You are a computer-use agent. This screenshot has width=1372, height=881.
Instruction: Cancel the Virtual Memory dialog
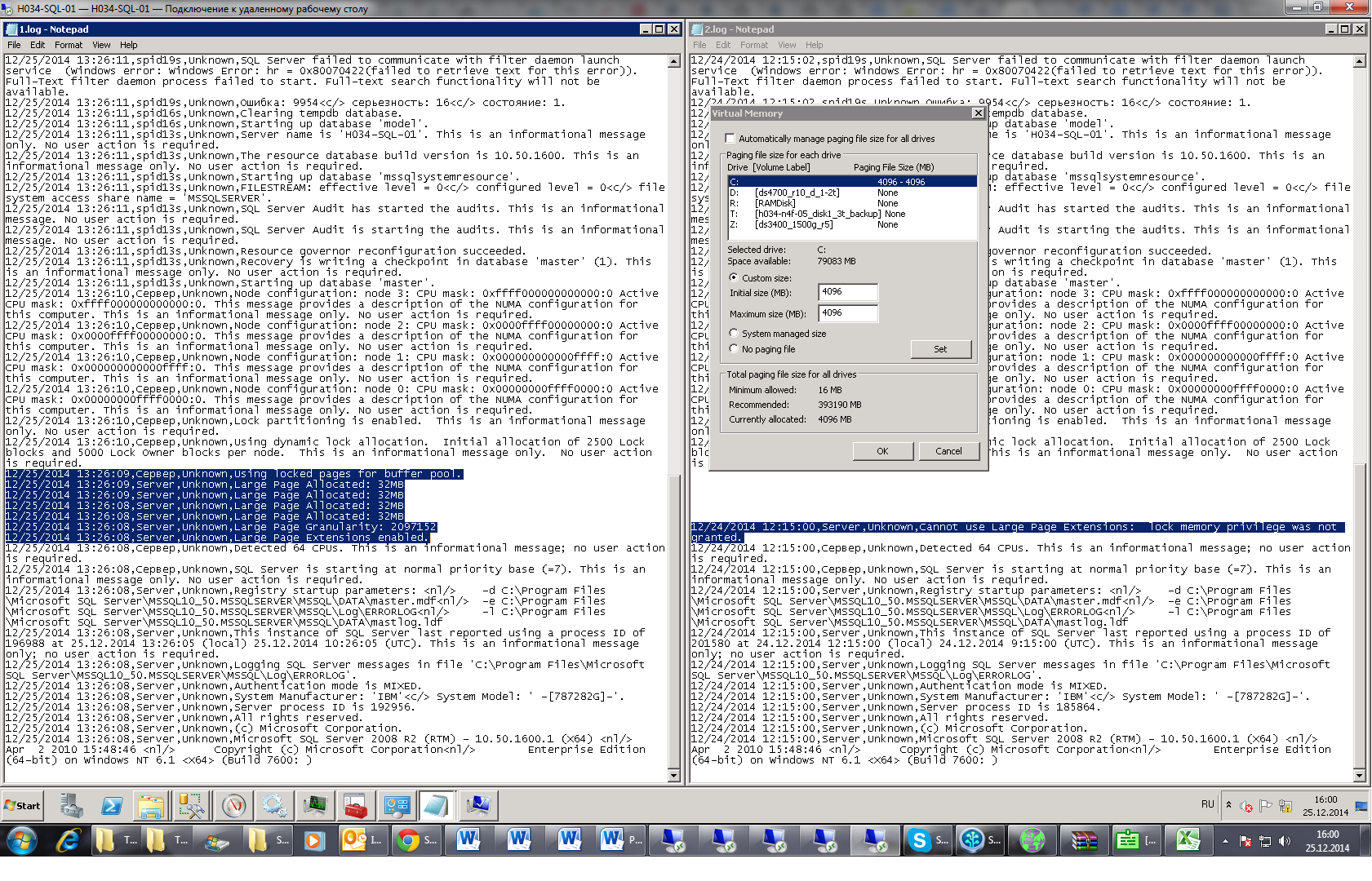pyautogui.click(x=948, y=451)
